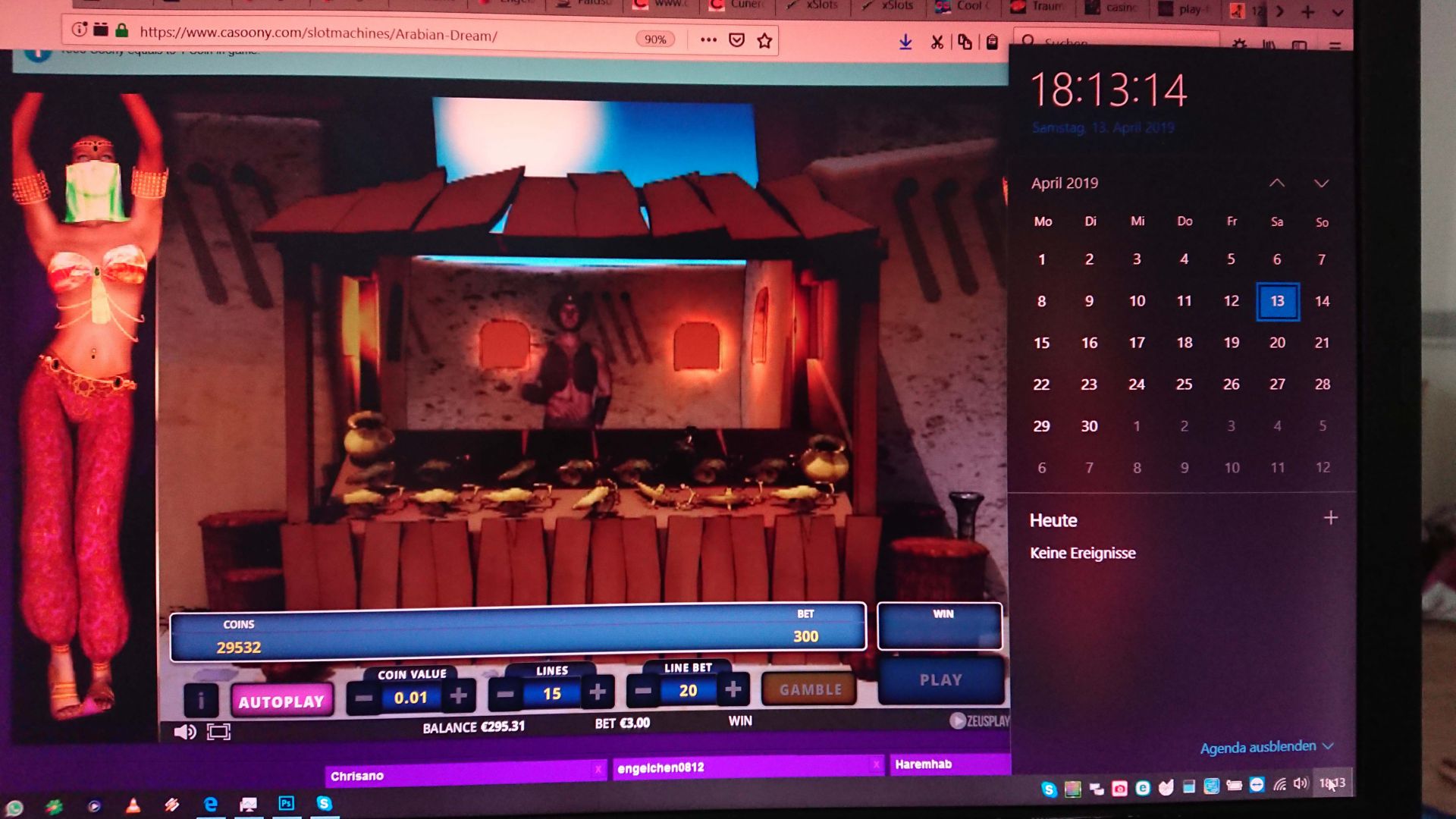Select April 20 in the calendar
This screenshot has height=819, width=1456.
click(1277, 343)
